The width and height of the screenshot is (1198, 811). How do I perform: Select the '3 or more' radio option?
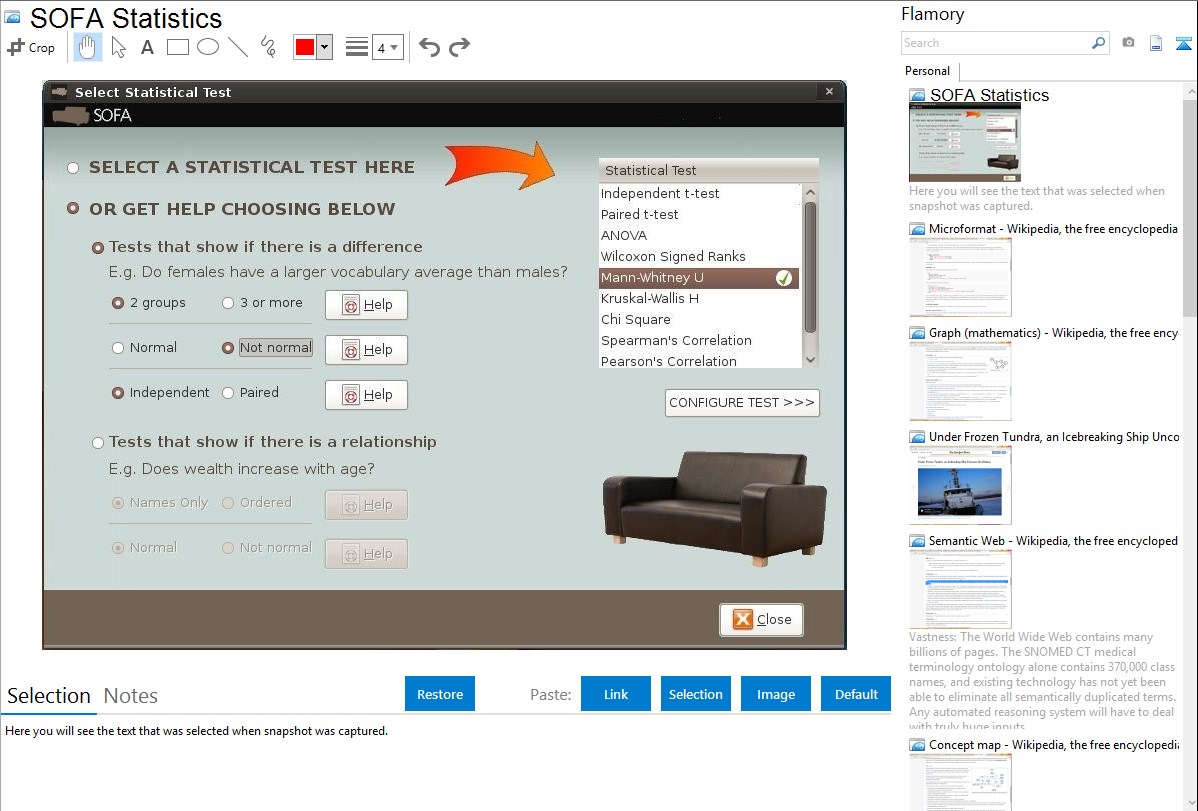pyautogui.click(x=228, y=303)
